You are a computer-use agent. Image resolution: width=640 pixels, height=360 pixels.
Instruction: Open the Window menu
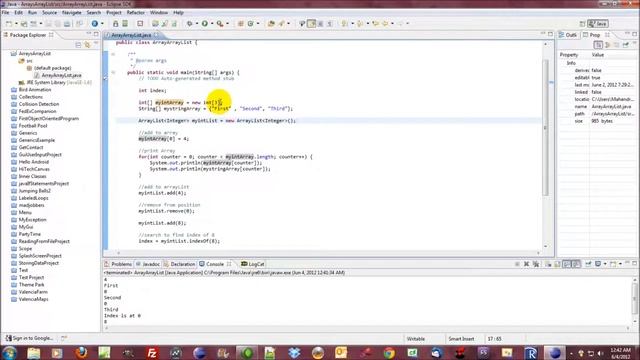159,13
